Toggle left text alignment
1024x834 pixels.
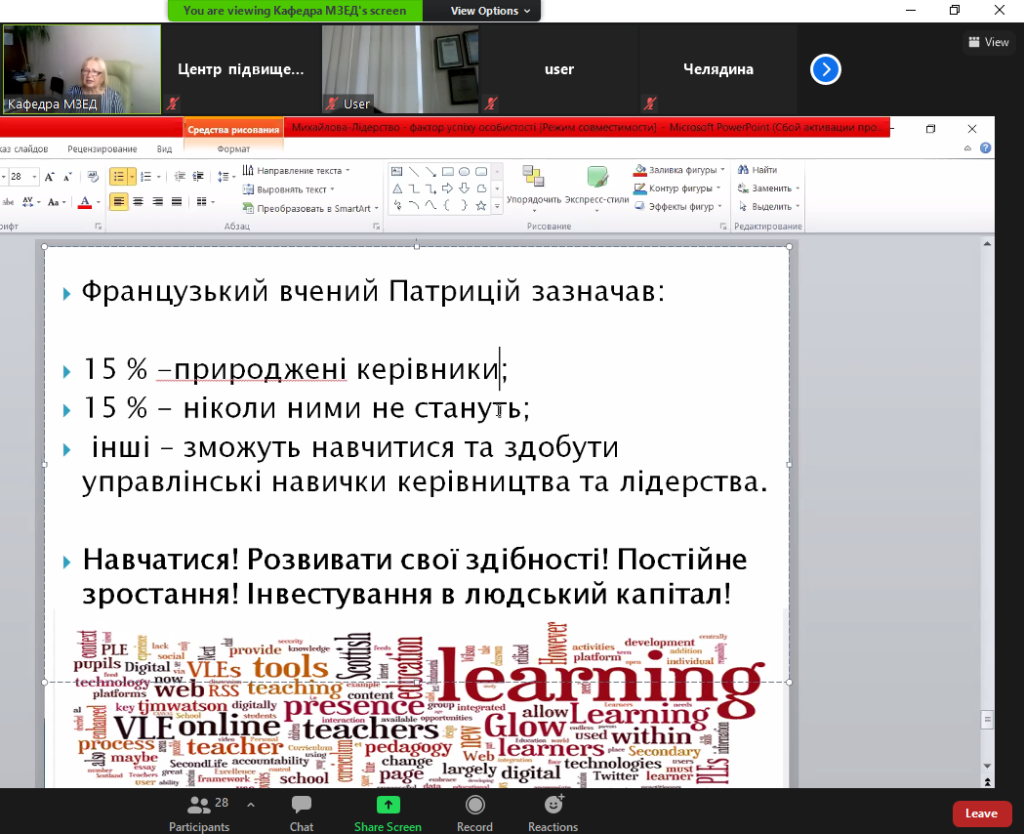pos(119,202)
